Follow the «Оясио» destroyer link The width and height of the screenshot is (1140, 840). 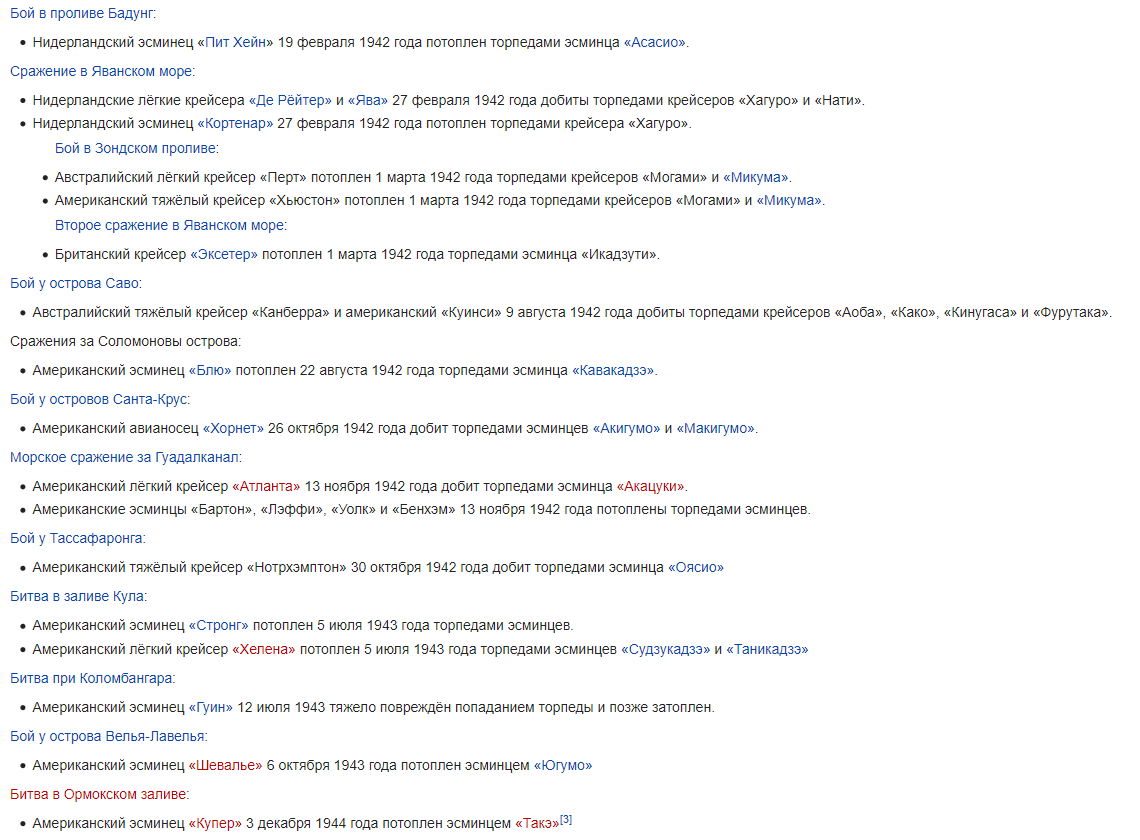[x=696, y=568]
